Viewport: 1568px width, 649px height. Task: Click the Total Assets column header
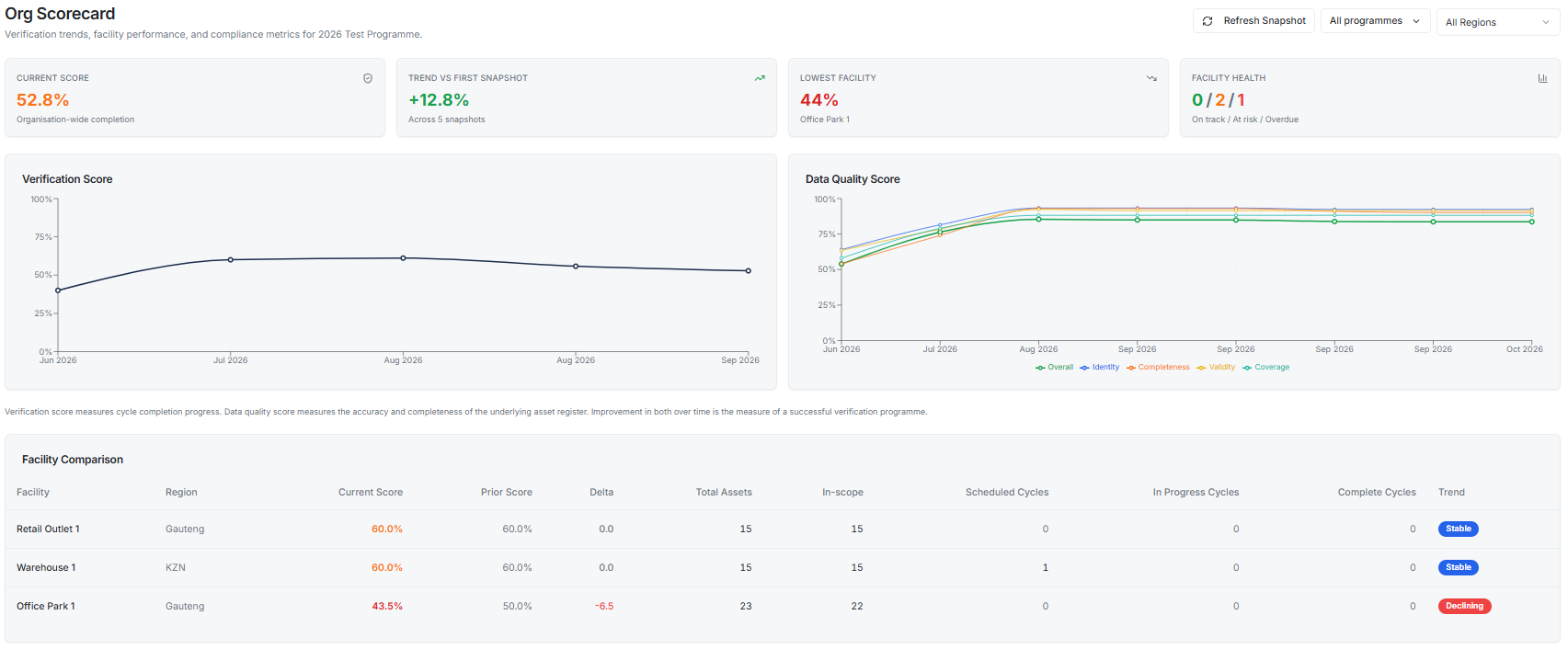tap(724, 493)
